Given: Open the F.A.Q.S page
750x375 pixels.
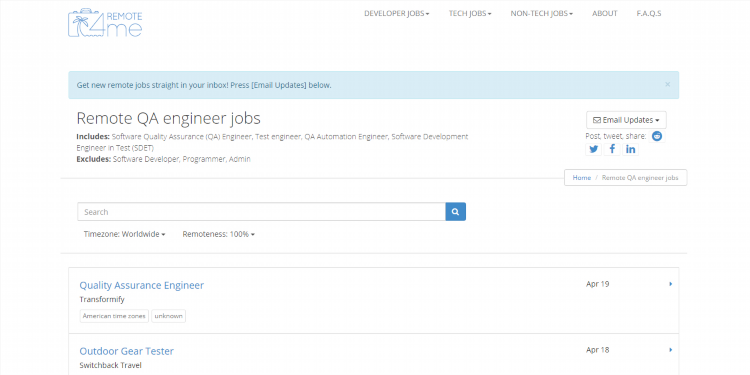Looking at the screenshot, I should point(649,13).
